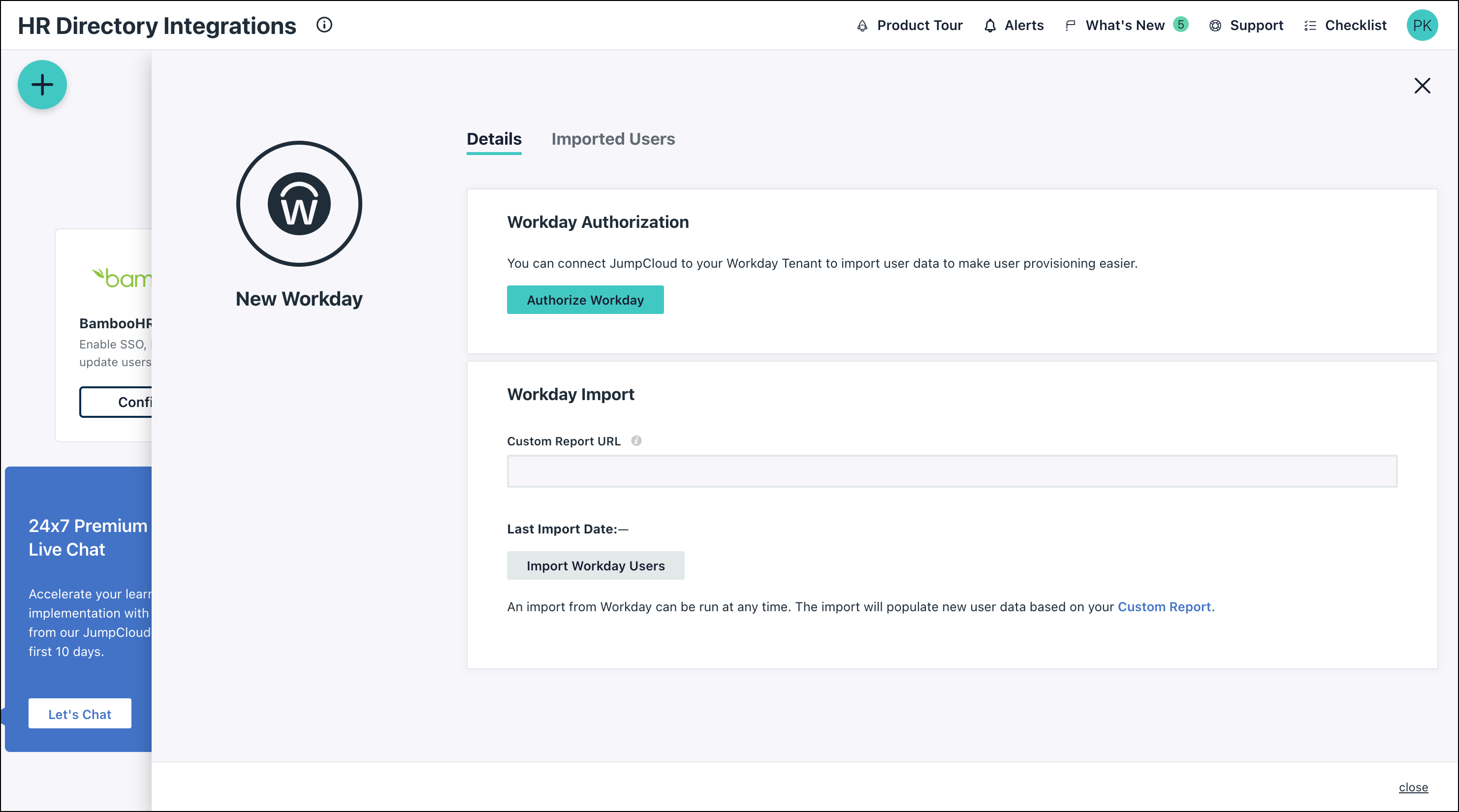Switch to Imported Users tab
Screen dimensions: 1459x812
pyautogui.click(x=613, y=139)
